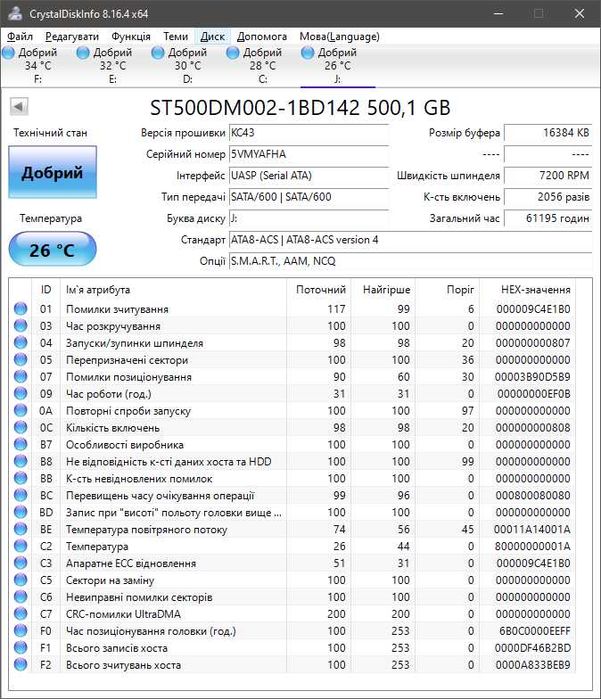
Task: Click the status orb for attribute BC
Action: click(21, 495)
